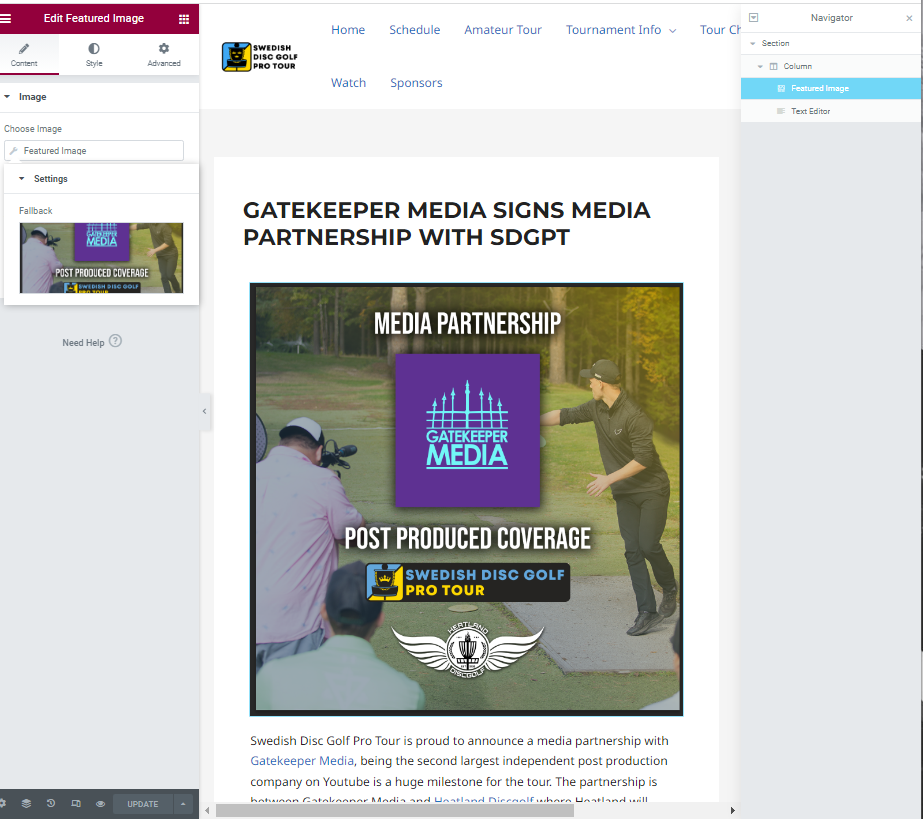Switch to the Advanced tab

pos(164,55)
